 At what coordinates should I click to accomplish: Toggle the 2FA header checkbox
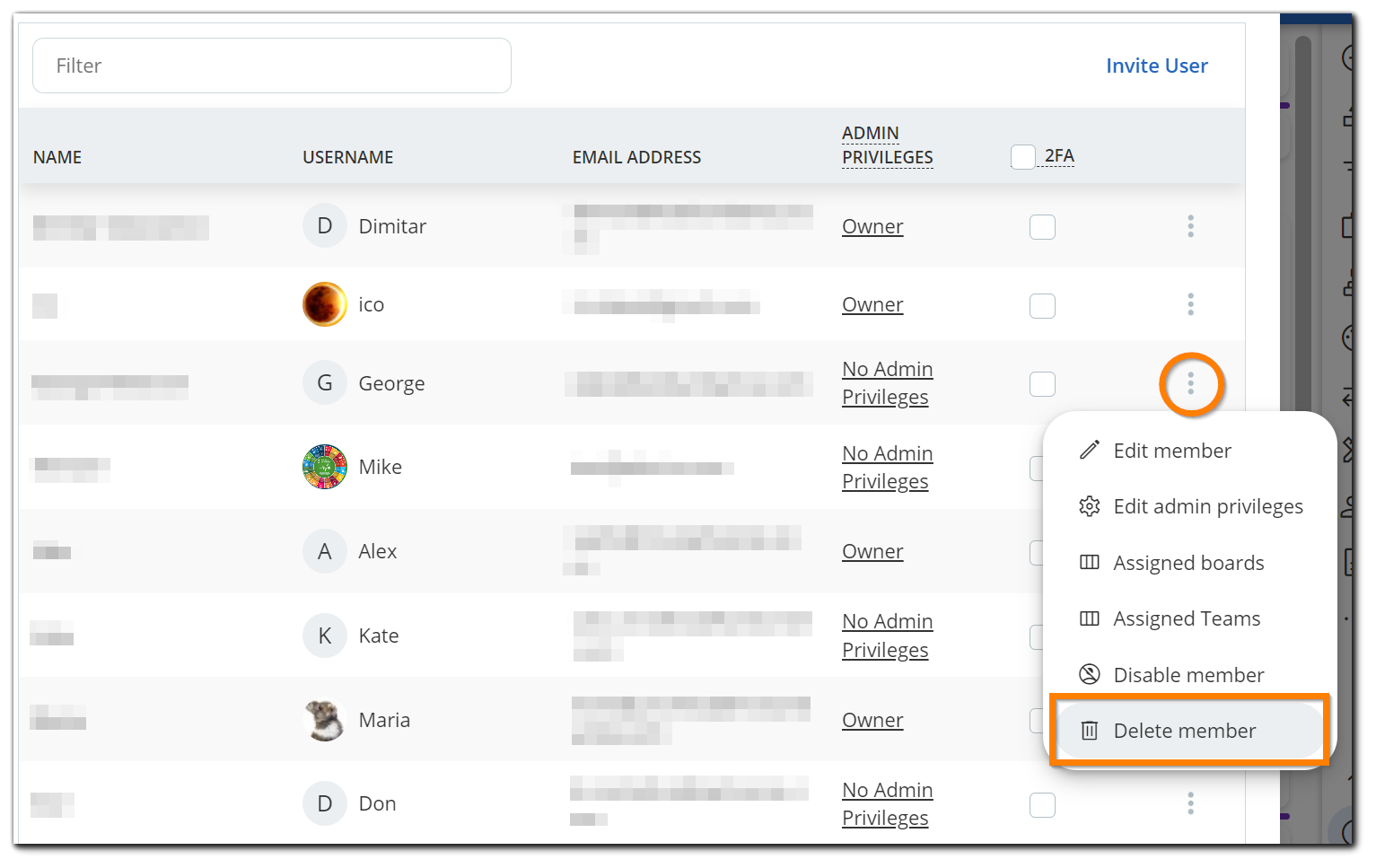(1022, 157)
